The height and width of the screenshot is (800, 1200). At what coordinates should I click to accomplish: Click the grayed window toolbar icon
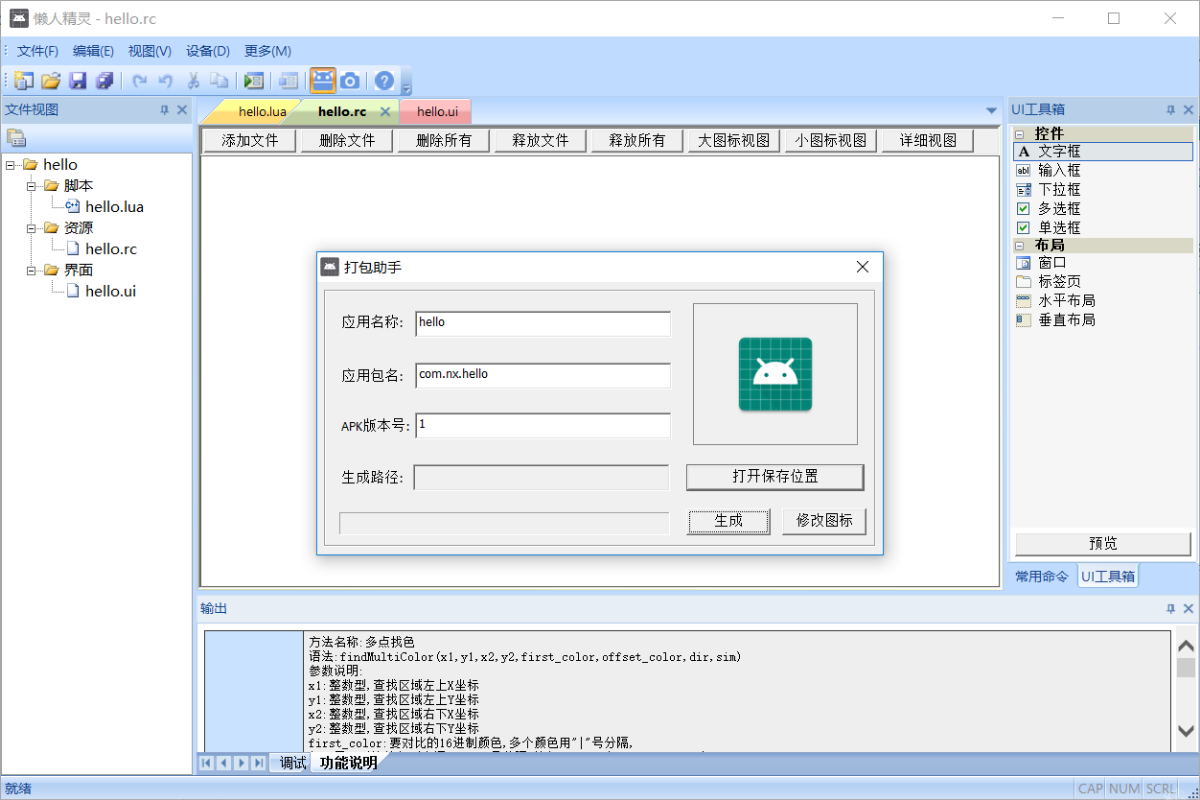[x=288, y=81]
